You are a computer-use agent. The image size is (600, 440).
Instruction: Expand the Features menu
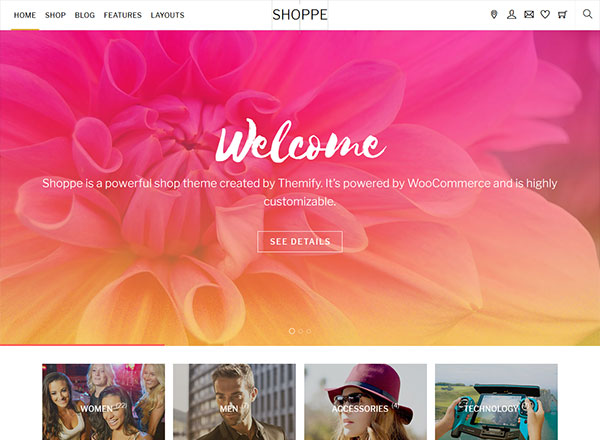coord(122,15)
